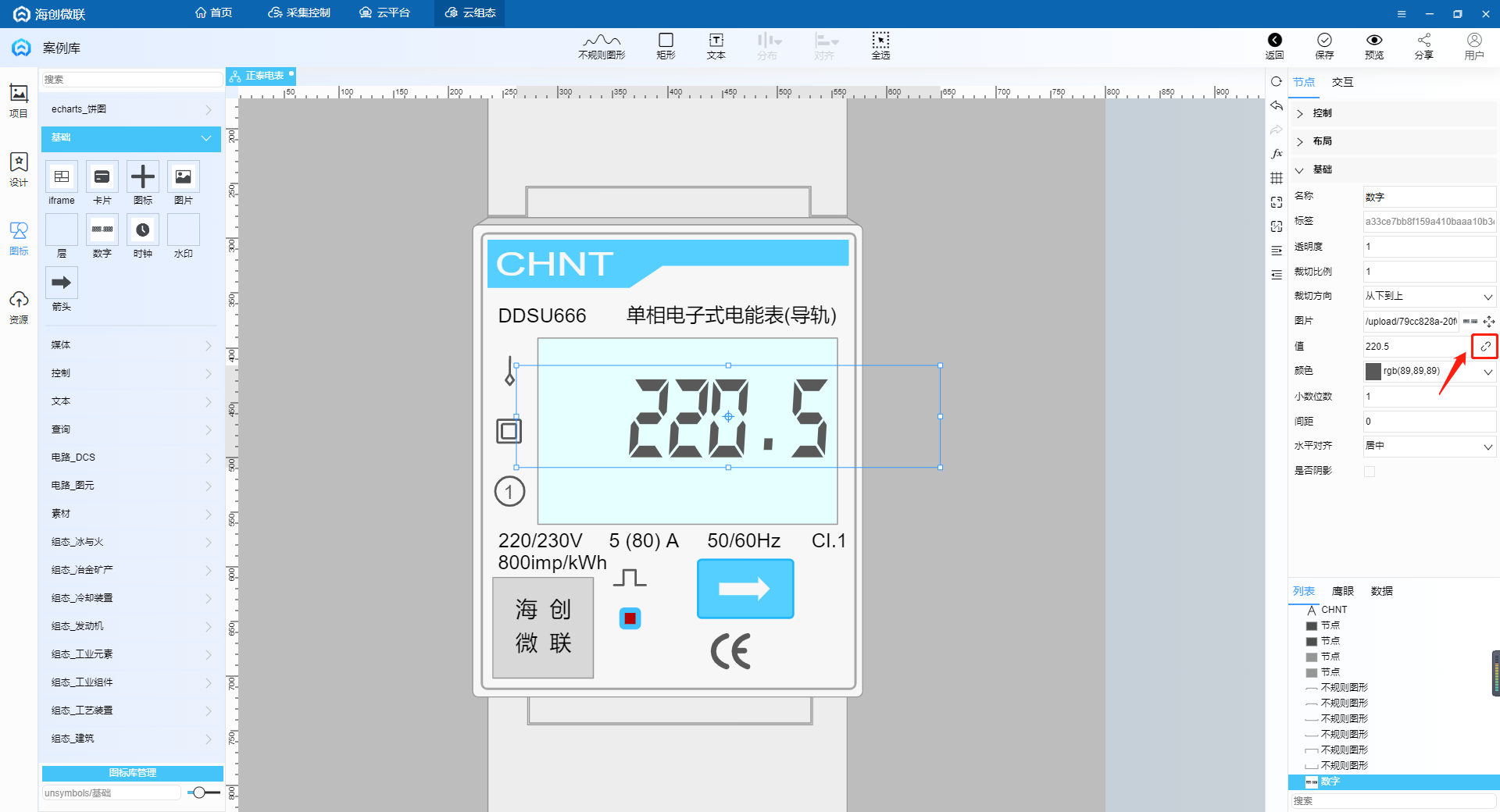This screenshot has height=812, width=1500.
Task: Click the rgb(89,89,89) color swatch
Action: coord(1373,372)
